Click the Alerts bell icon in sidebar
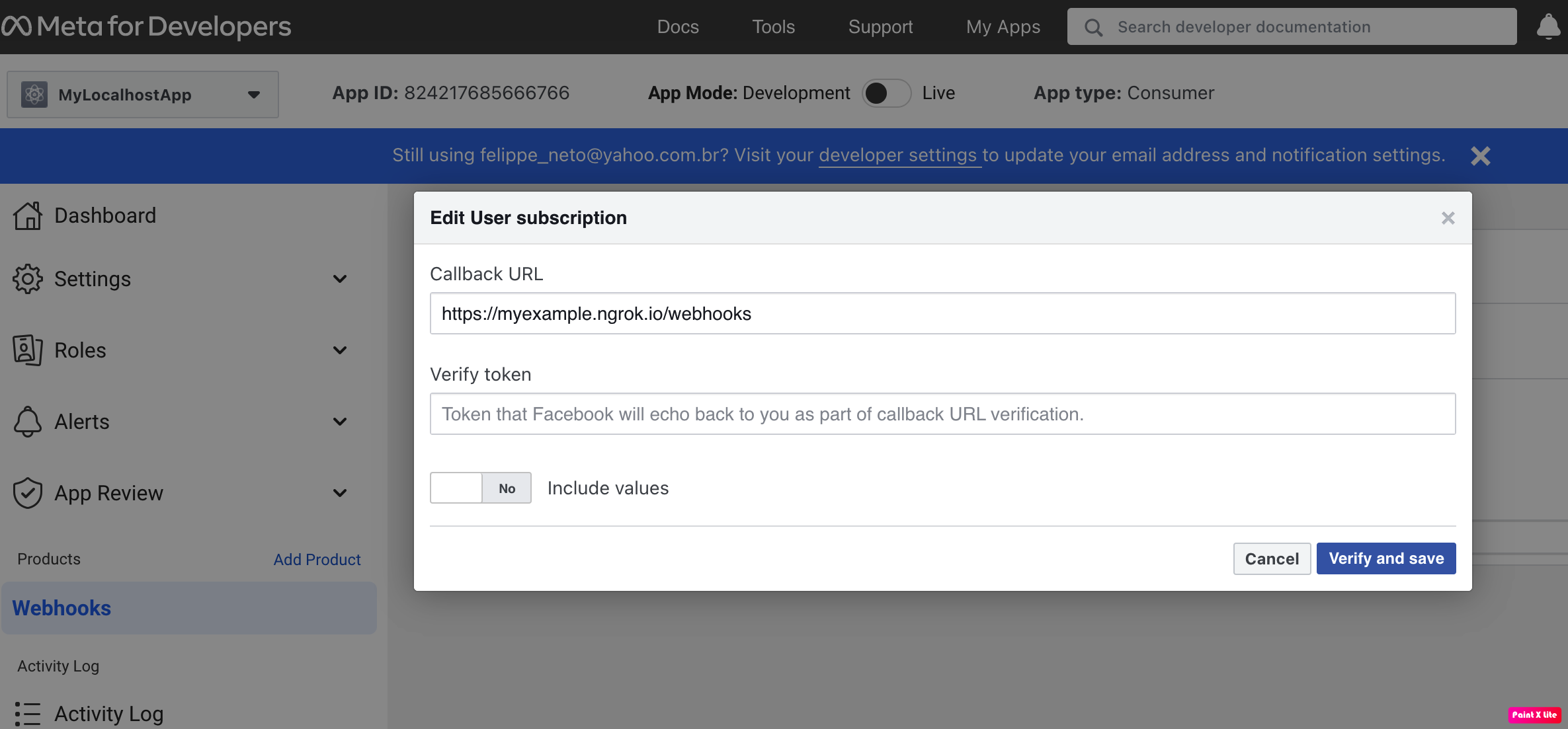Screen dimensions: 1568x729 (x=27, y=422)
